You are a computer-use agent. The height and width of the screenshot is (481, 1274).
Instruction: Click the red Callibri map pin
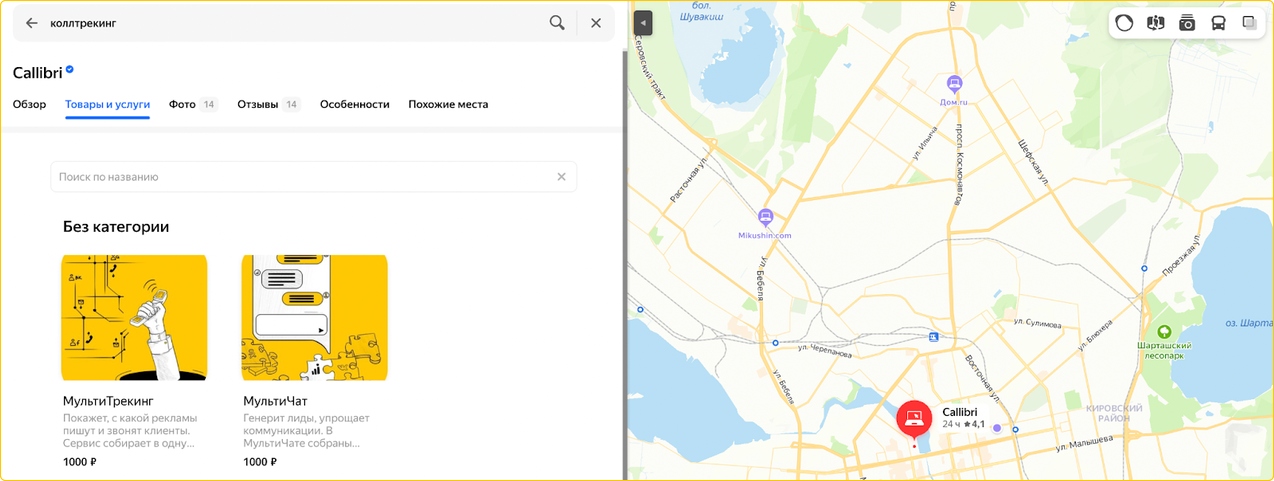(914, 419)
